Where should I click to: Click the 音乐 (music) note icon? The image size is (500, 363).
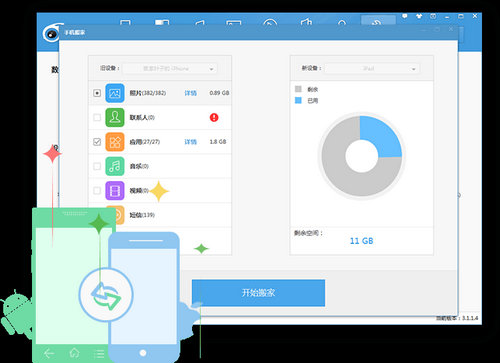coord(115,166)
